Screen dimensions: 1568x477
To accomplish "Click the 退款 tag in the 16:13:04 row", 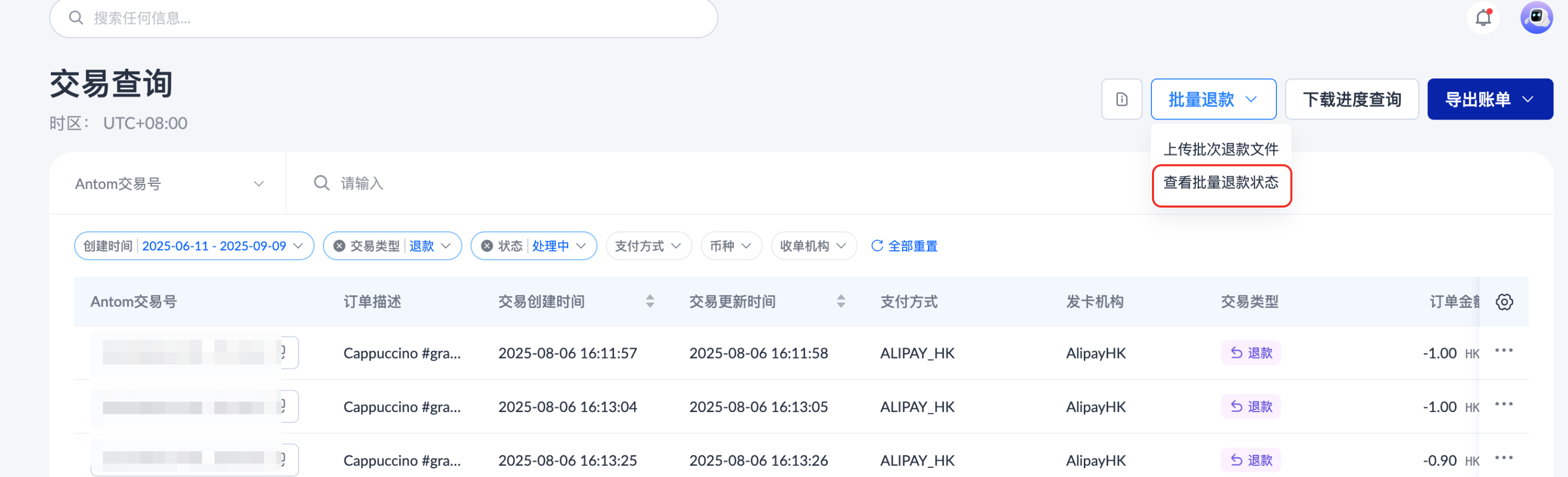I will point(1250,407).
